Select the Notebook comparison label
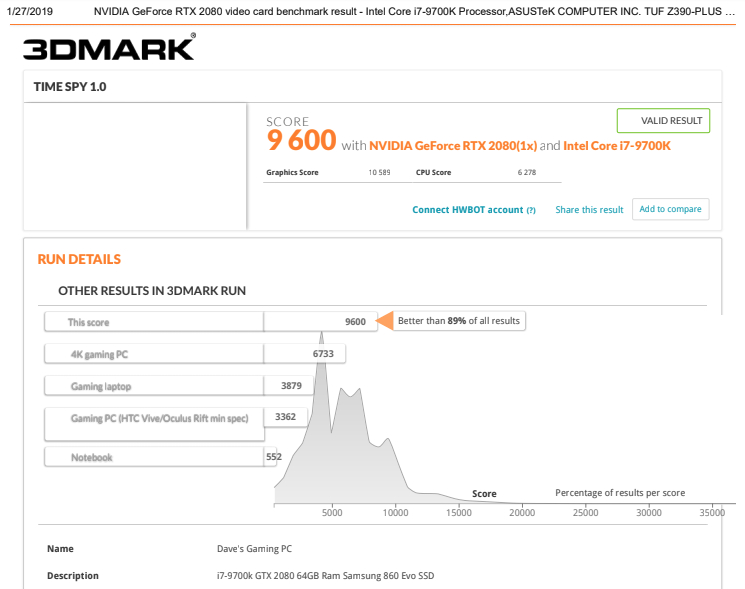Image resolution: width=745 pixels, height=589 pixels. tap(91, 457)
